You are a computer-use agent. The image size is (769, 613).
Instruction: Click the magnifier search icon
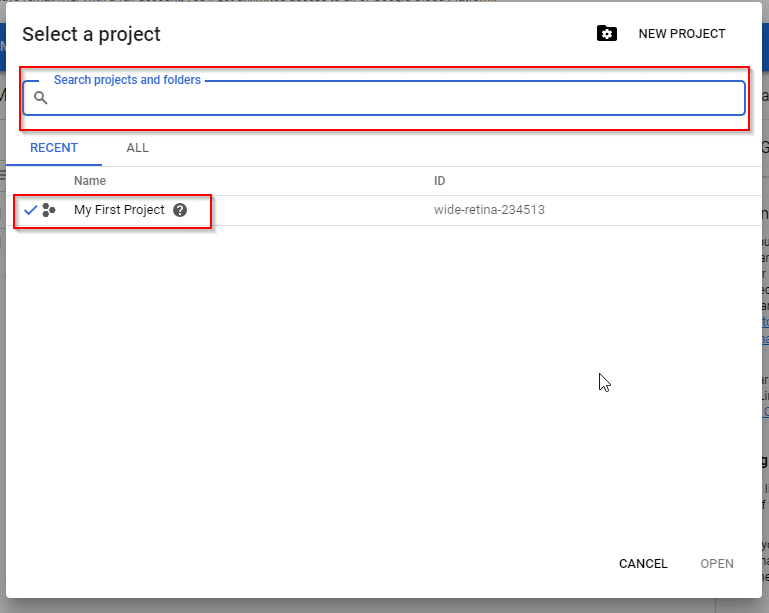point(41,98)
